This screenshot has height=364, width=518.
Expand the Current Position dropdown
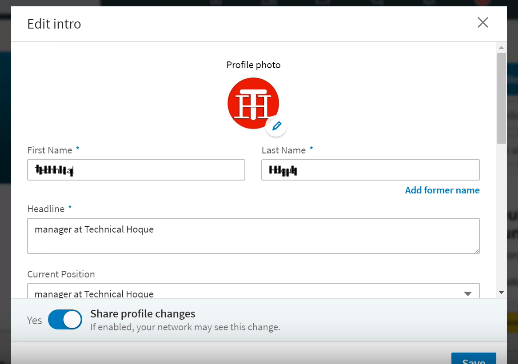pos(253,291)
